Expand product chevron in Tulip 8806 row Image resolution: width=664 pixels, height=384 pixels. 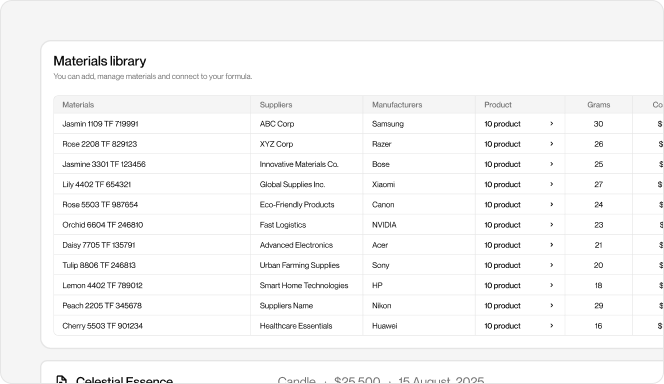[x=551, y=265]
